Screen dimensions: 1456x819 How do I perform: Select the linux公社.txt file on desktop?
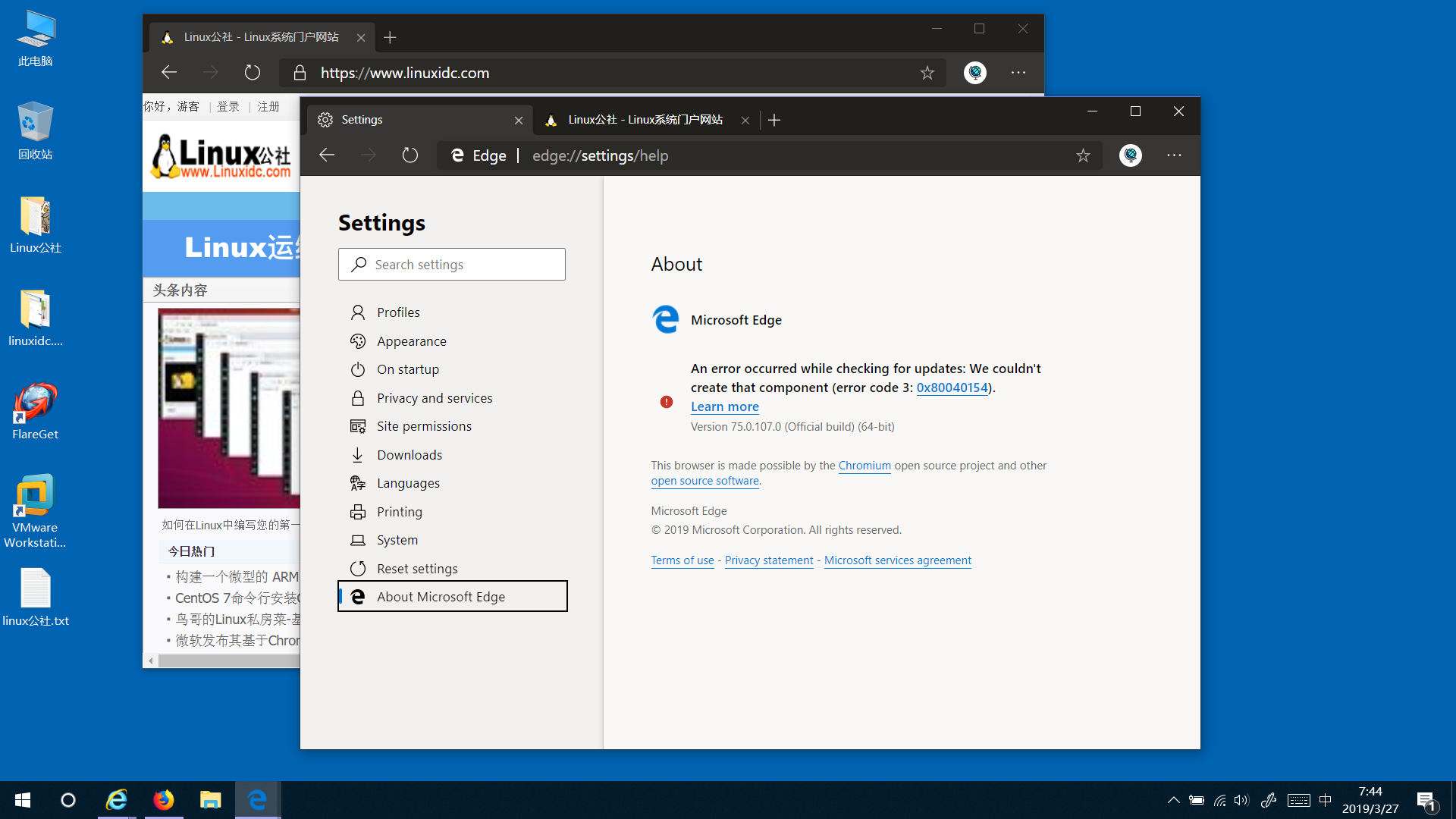pos(36,598)
